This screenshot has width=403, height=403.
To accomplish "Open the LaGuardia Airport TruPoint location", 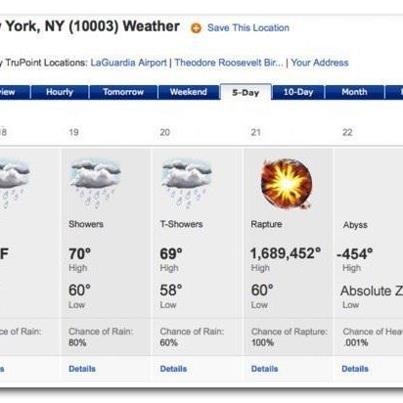I will tap(129, 63).
